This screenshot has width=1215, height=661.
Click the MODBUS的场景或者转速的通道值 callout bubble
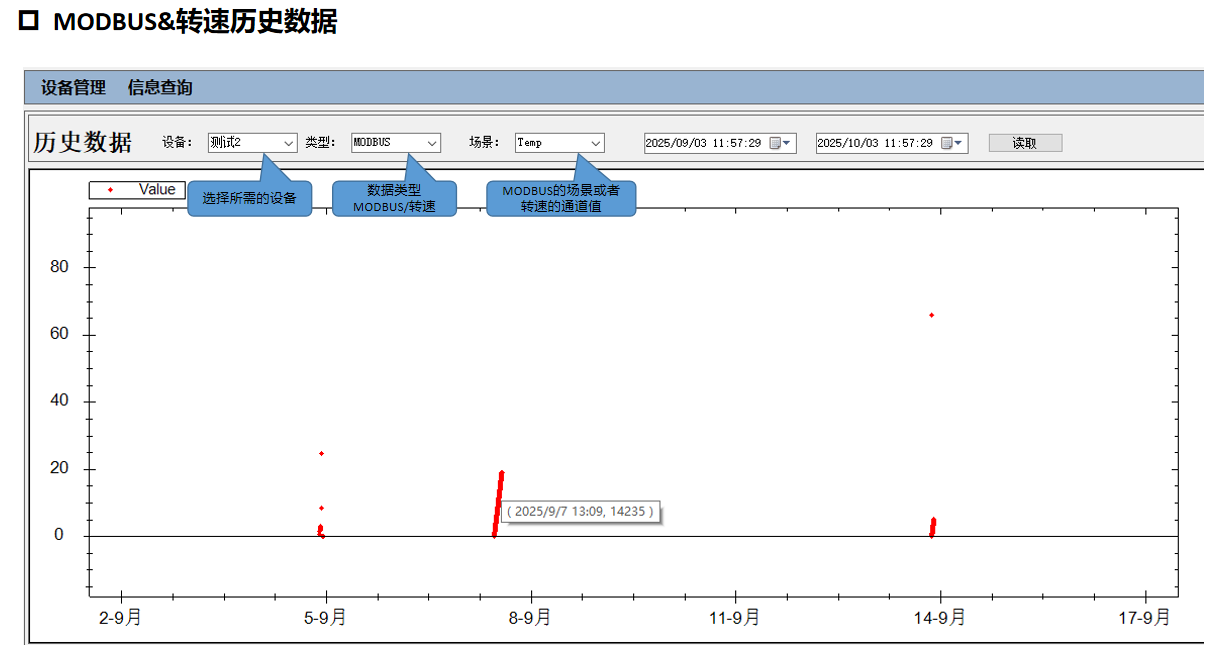[x=561, y=198]
